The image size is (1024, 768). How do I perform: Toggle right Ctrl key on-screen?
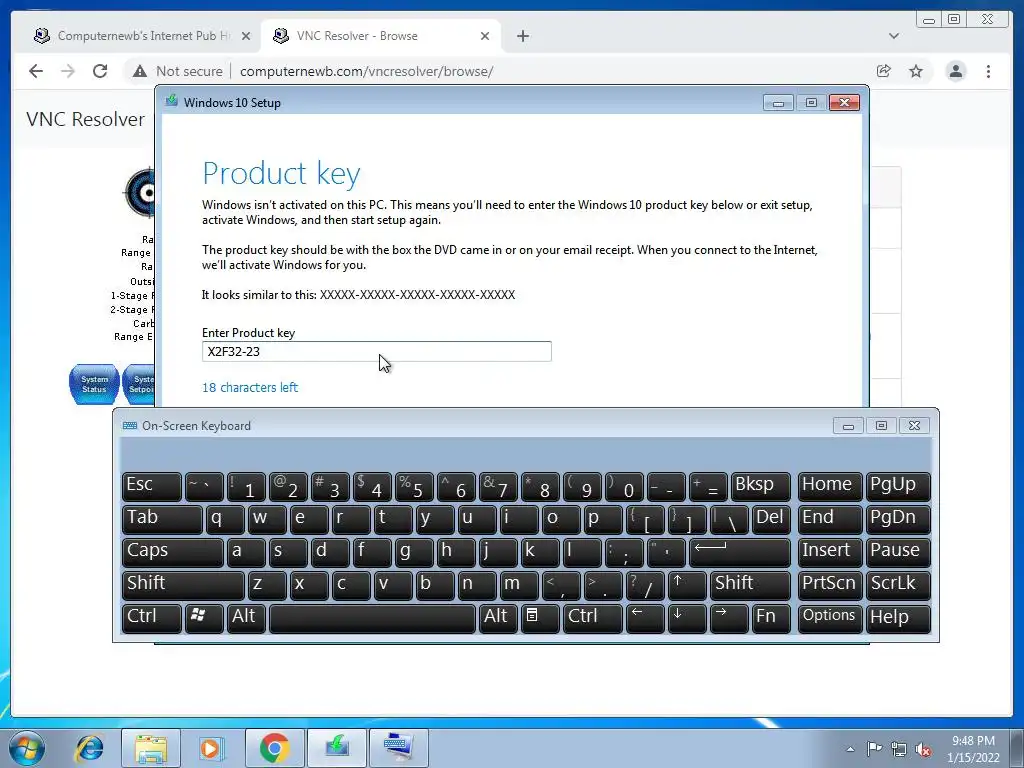point(592,618)
